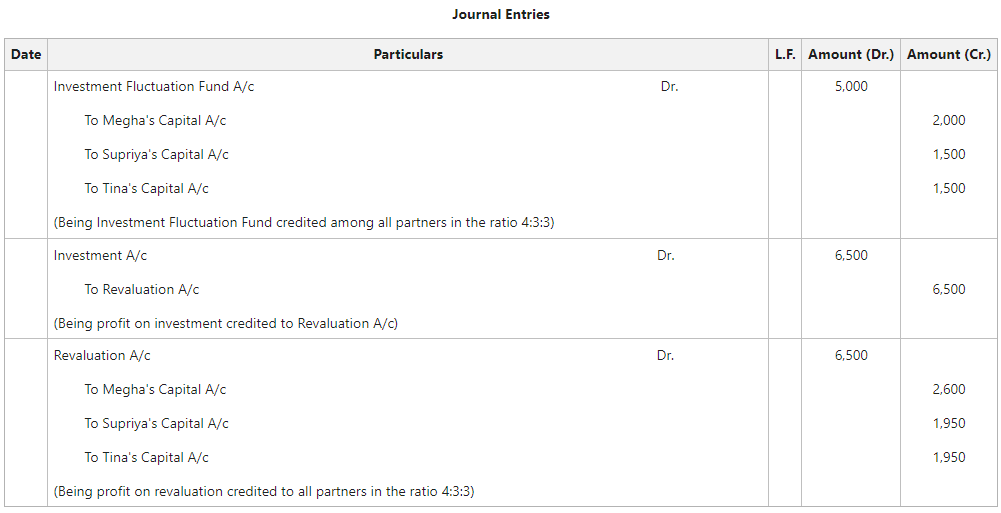Viewport: 1001px width, 513px height.
Task: Select the 2,600 credit amount
Action: 948,390
